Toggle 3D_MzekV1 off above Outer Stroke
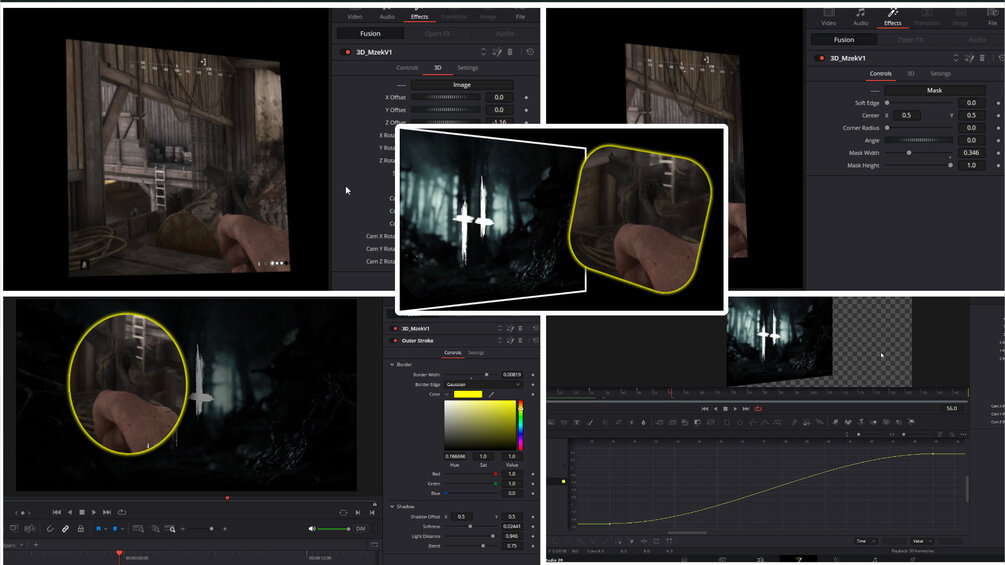 click(x=395, y=328)
